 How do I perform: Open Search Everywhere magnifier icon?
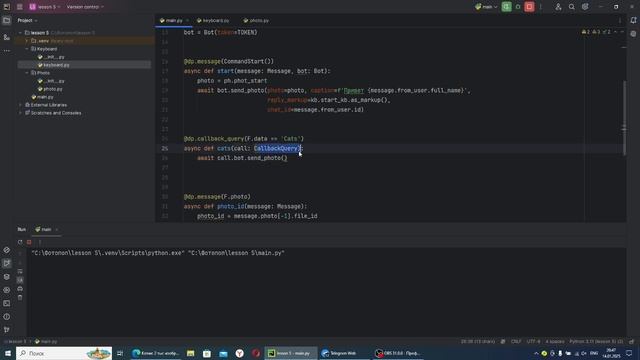coord(571,7)
